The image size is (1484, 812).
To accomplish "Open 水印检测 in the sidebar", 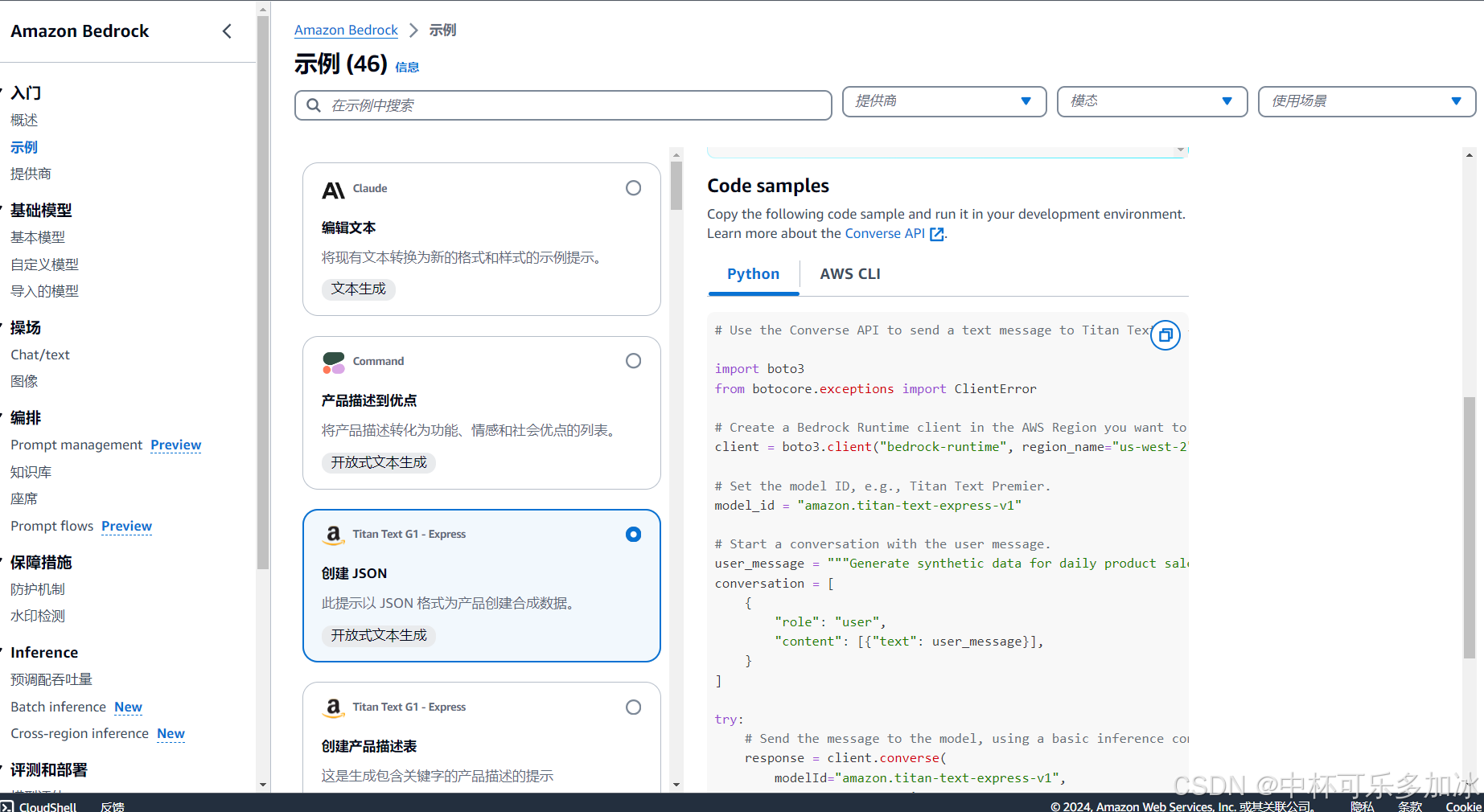I will point(38,616).
